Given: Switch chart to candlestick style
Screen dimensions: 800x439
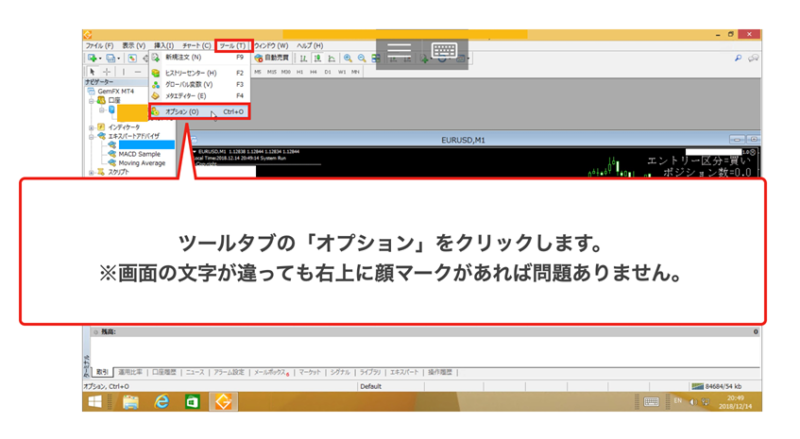Looking at the screenshot, I should pyautogui.click(x=317, y=58).
